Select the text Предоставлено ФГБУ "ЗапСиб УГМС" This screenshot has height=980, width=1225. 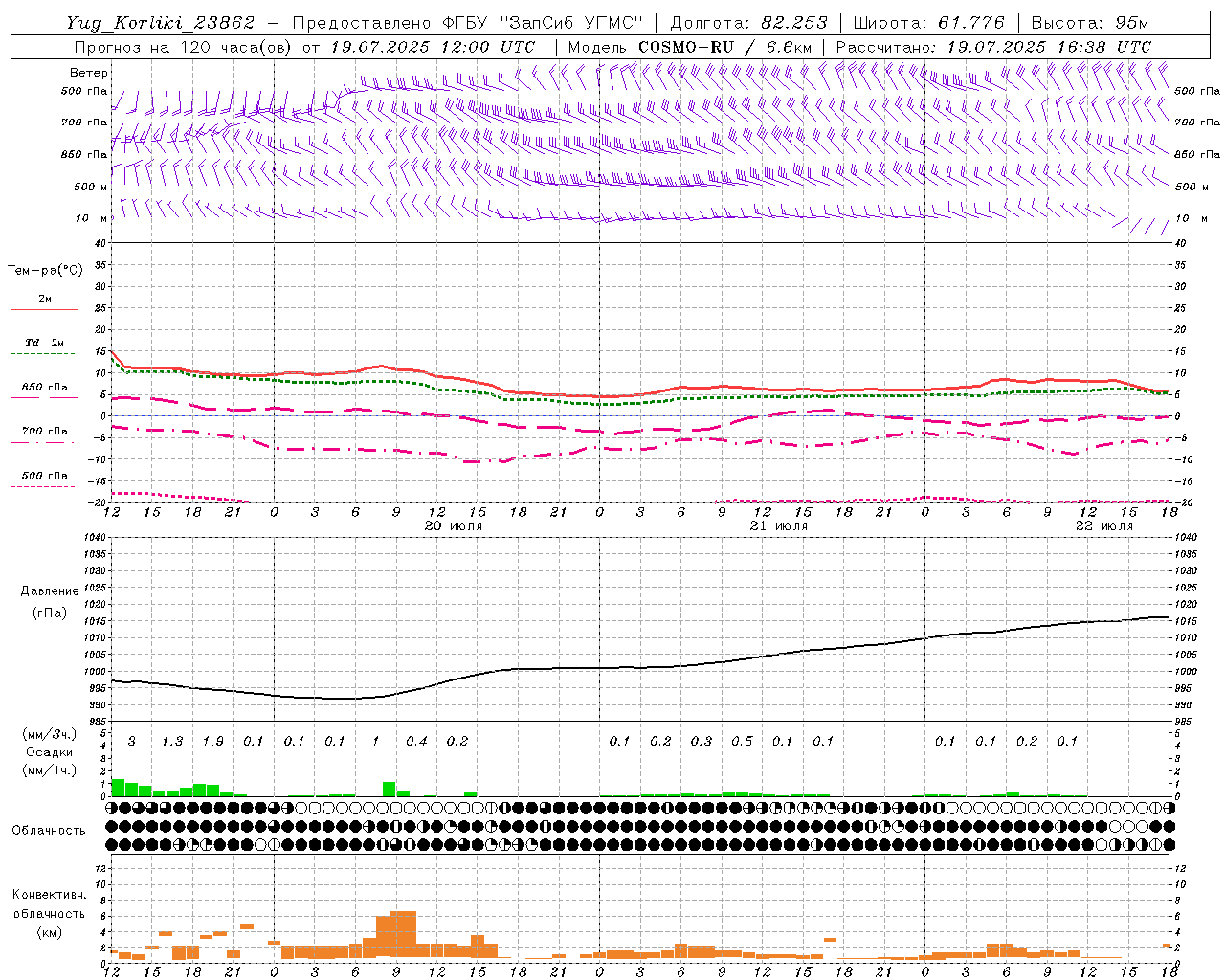[x=467, y=23]
